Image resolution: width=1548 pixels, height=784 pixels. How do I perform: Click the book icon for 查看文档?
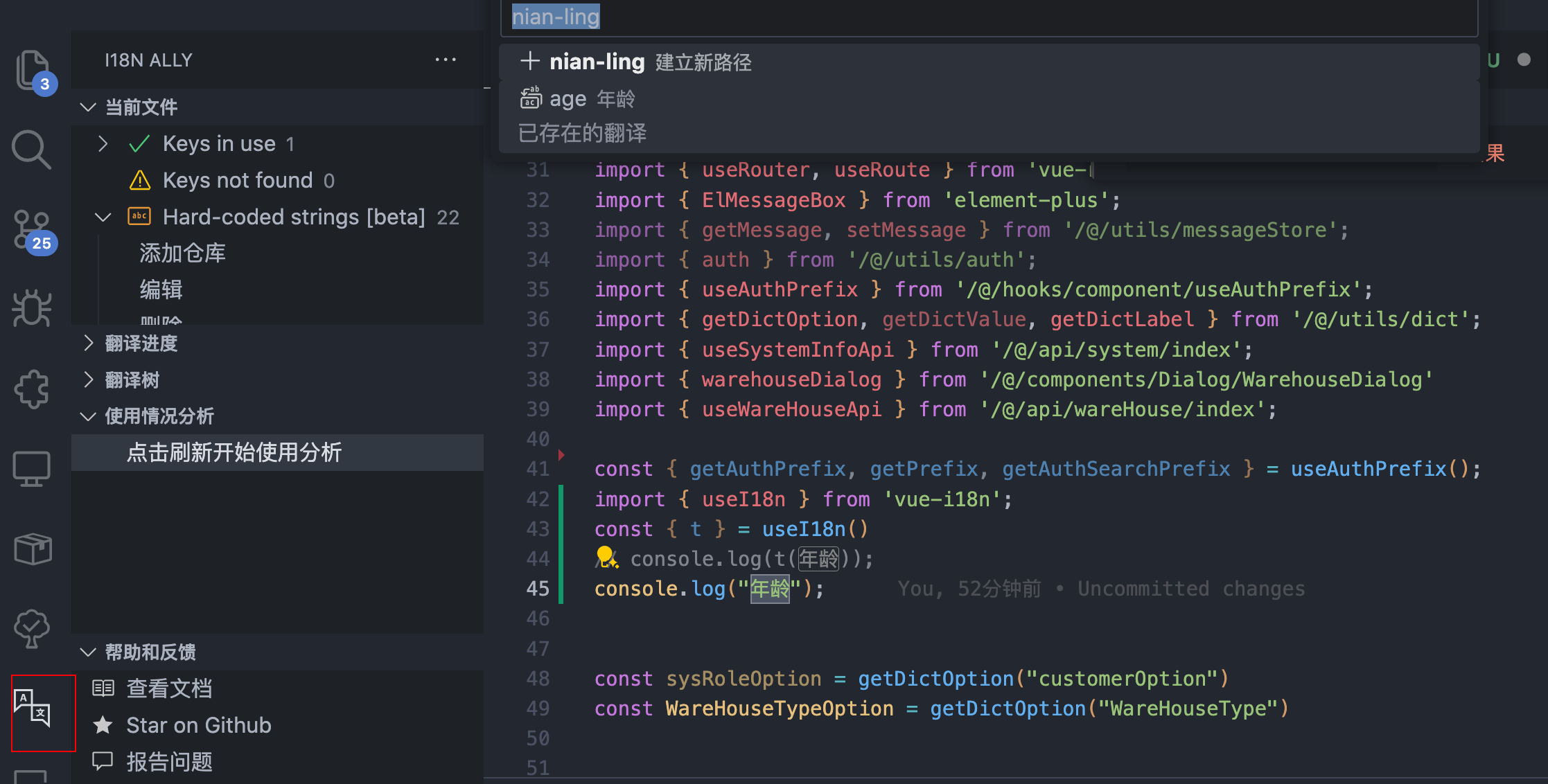103,688
